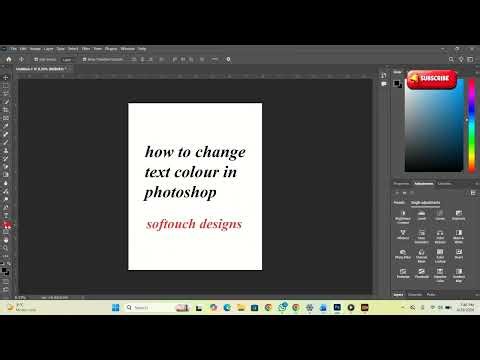Add a Levels adjustment
The image size is (480, 360).
click(422, 215)
